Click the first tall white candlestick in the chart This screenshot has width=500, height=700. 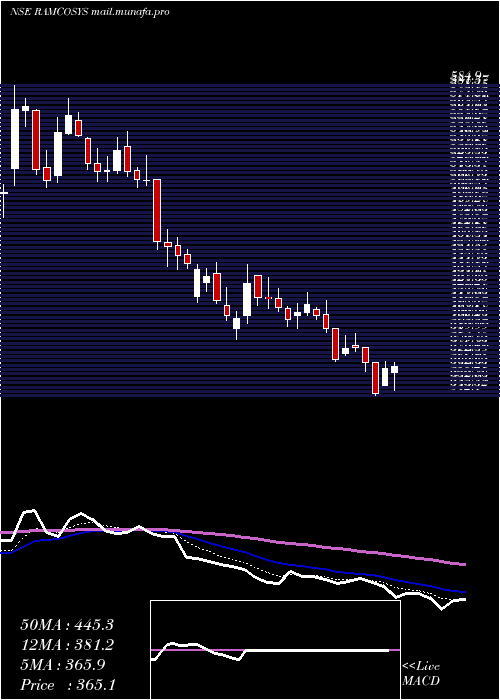[15, 139]
